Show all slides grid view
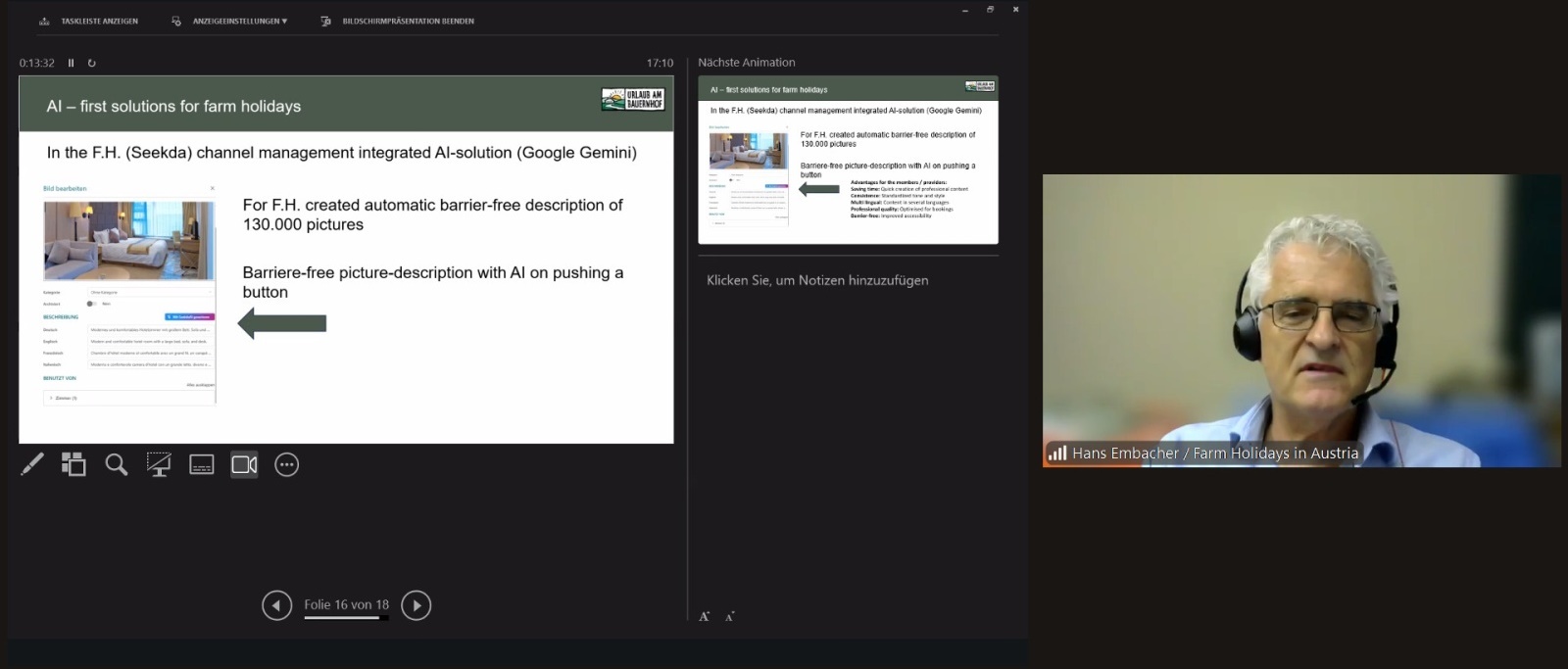The image size is (1568, 669). (x=73, y=464)
